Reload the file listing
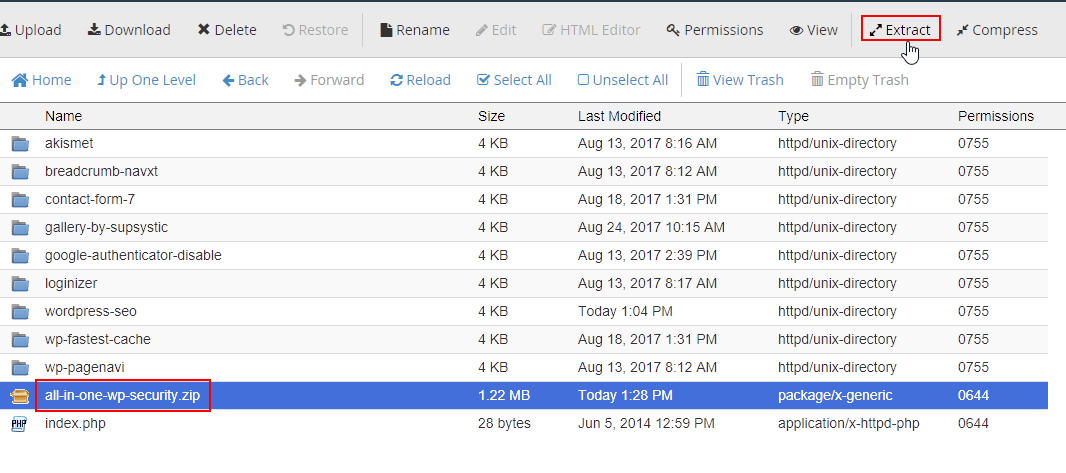Screen dimensions: 1066x473 point(420,80)
